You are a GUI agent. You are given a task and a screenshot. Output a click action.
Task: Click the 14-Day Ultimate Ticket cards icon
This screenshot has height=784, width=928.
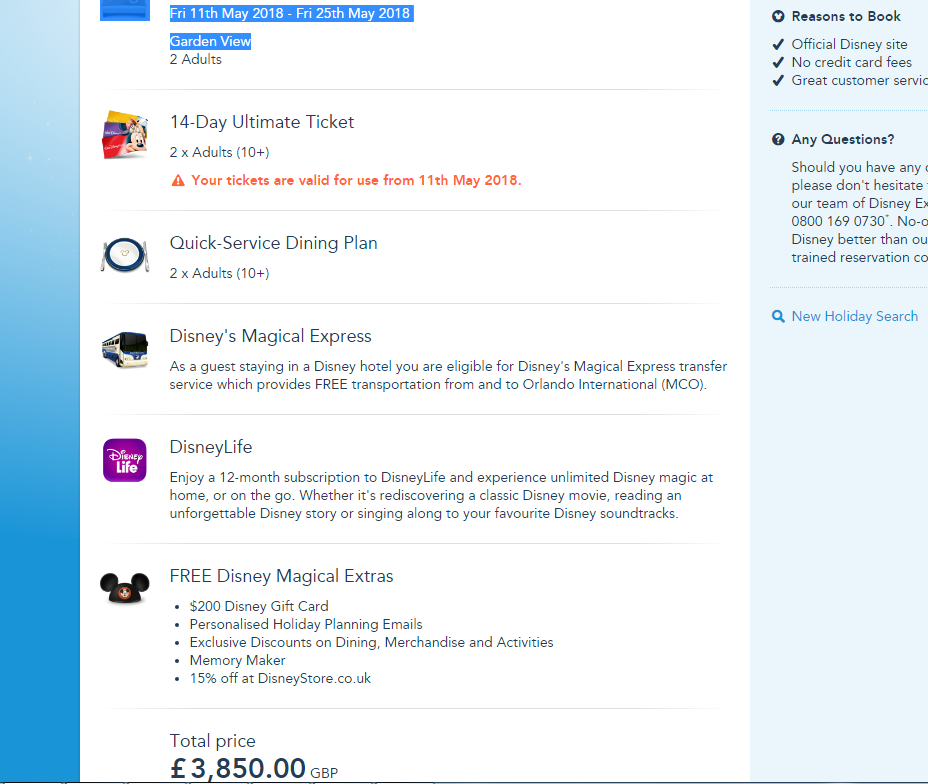(x=125, y=135)
